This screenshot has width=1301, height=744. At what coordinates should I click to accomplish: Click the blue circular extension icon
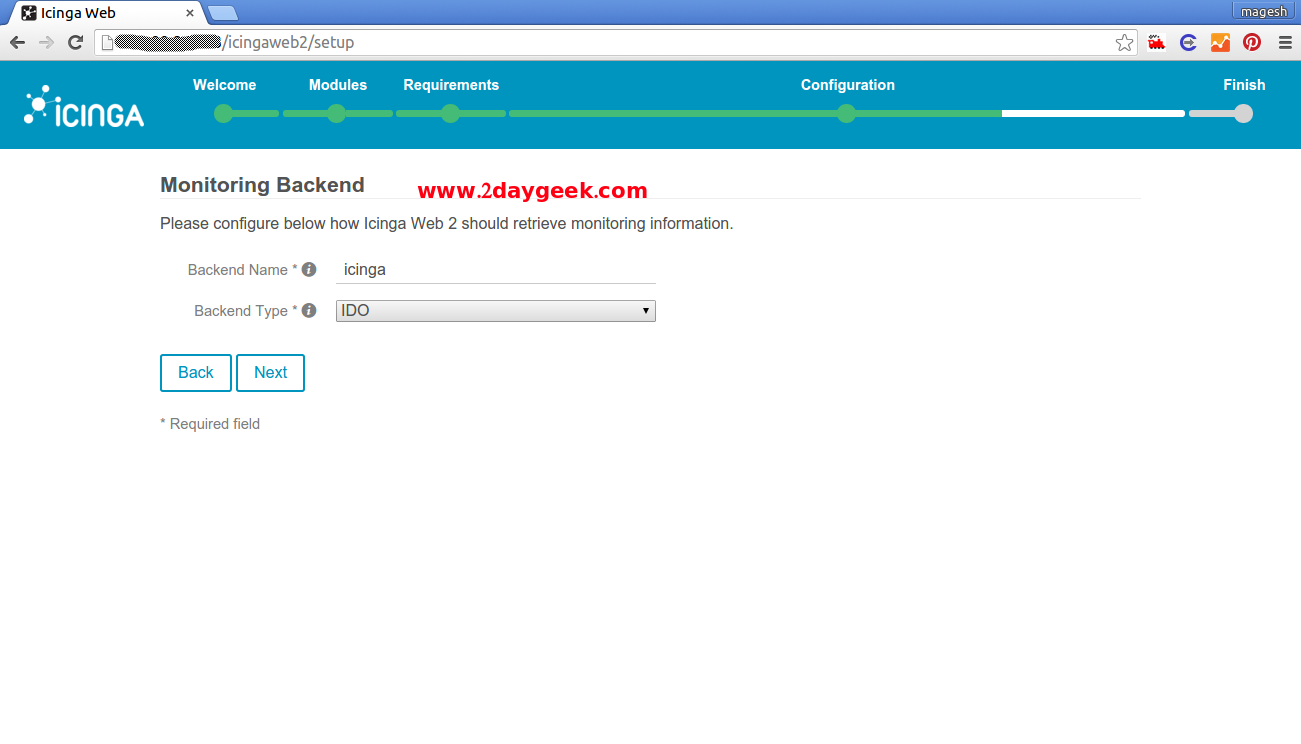[1188, 42]
